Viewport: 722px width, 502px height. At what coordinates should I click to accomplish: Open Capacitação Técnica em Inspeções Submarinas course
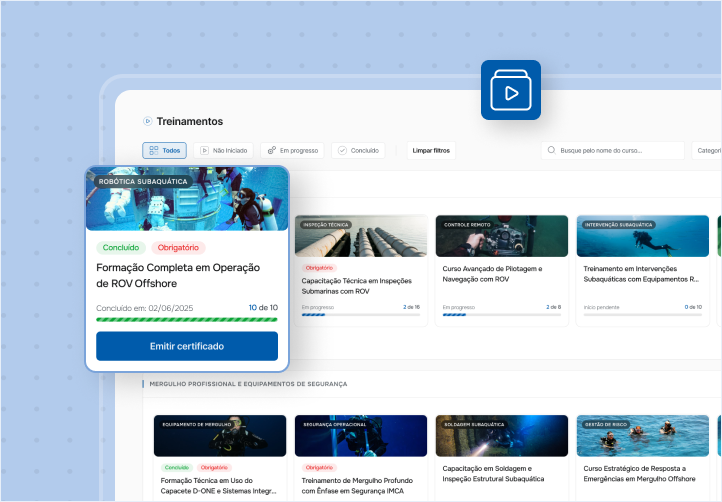coord(357,286)
